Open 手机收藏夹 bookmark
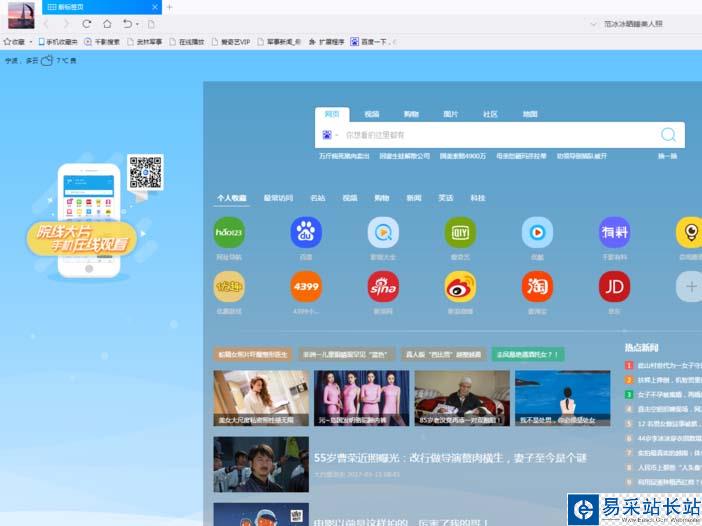The width and height of the screenshot is (702, 526). 58,42
